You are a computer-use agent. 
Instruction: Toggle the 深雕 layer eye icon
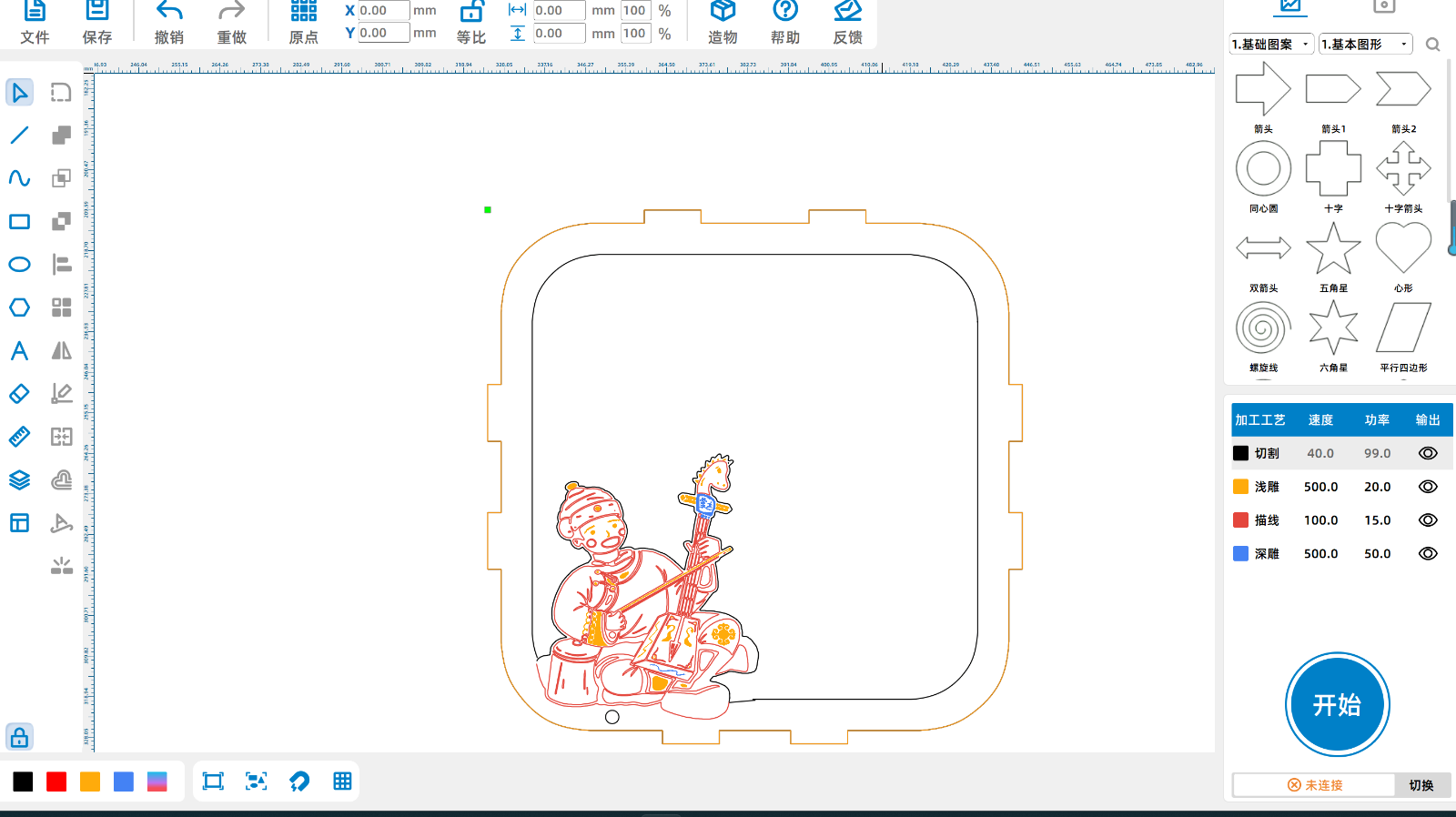click(x=1428, y=553)
